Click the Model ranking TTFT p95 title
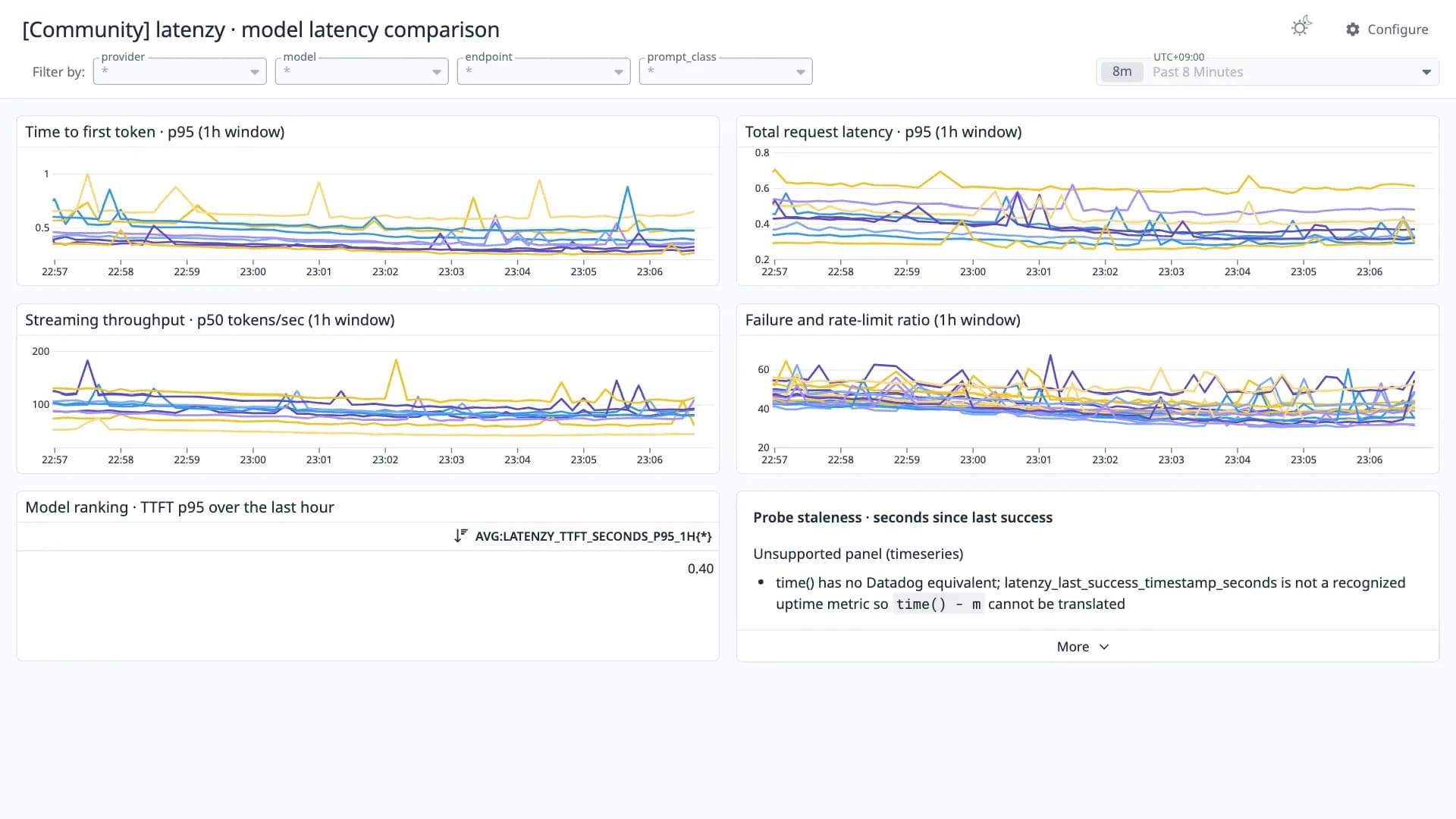The image size is (1456, 819). 180,507
